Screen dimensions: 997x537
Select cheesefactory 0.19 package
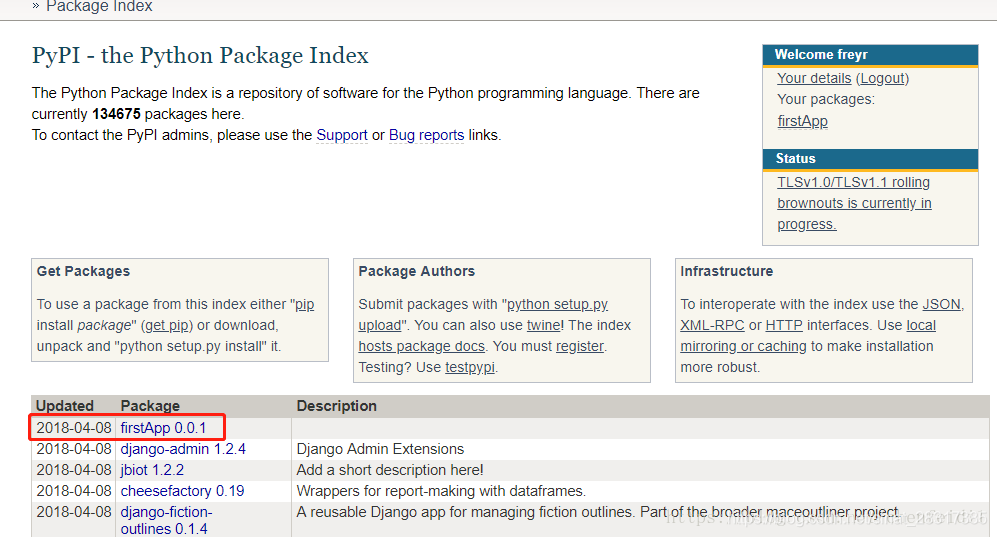point(182,491)
